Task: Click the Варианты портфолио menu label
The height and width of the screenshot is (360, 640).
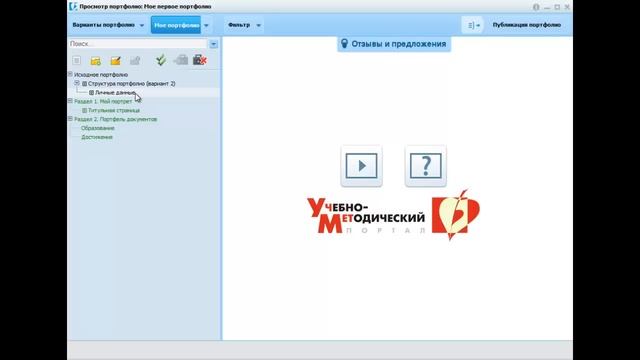Action: click(104, 25)
